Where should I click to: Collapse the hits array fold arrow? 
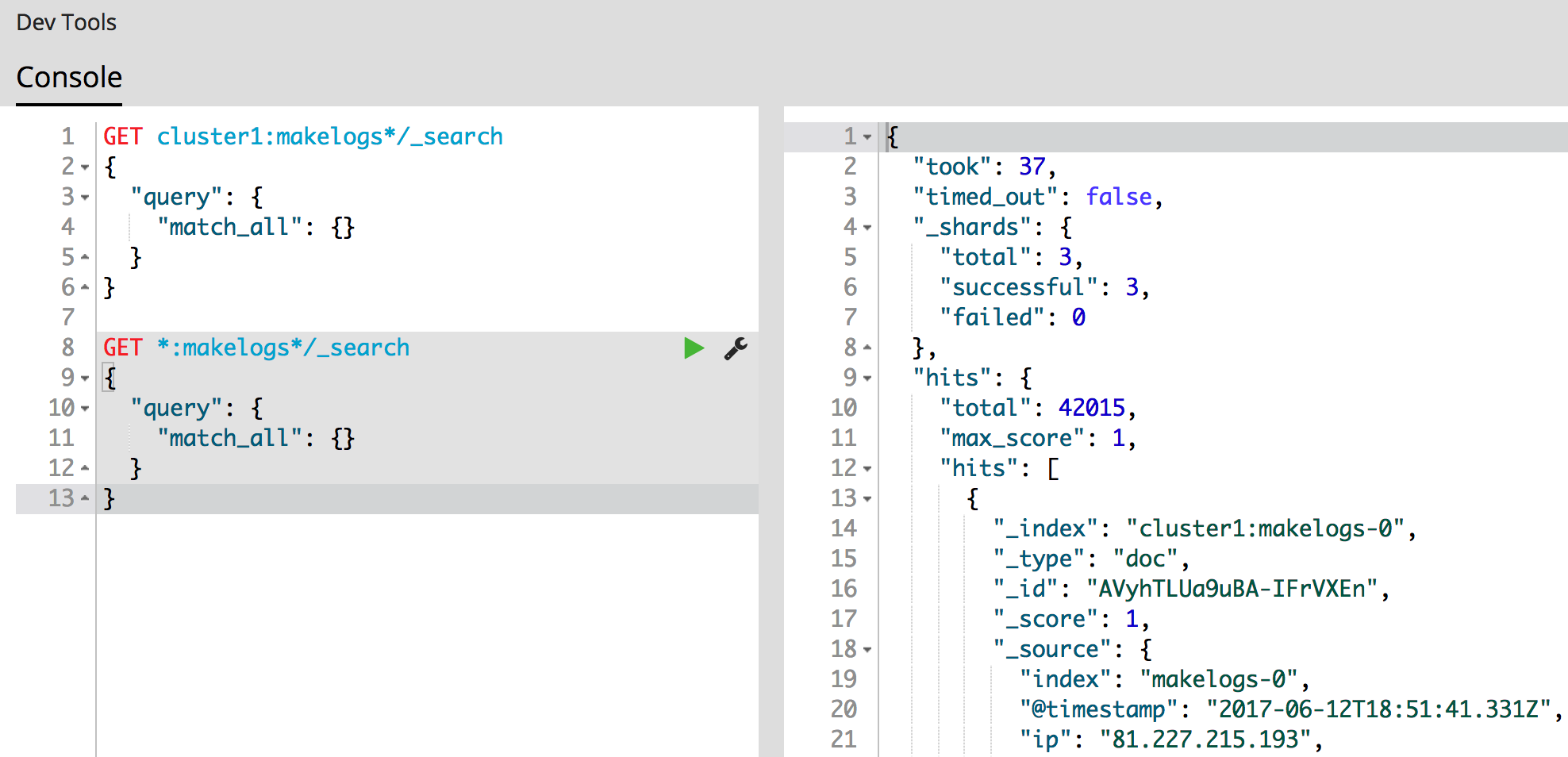click(x=867, y=469)
